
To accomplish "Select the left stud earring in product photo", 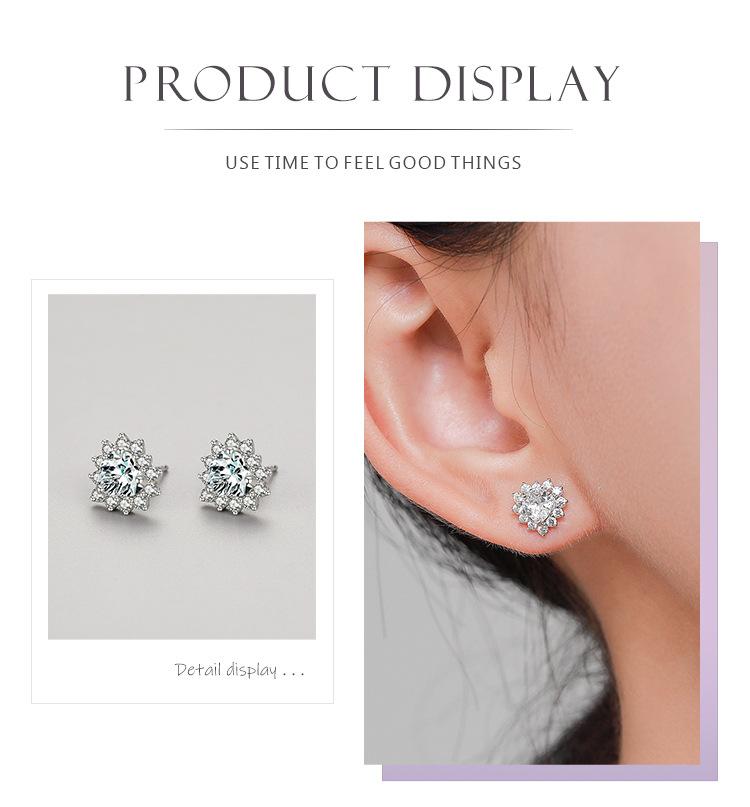I will 124,474.
